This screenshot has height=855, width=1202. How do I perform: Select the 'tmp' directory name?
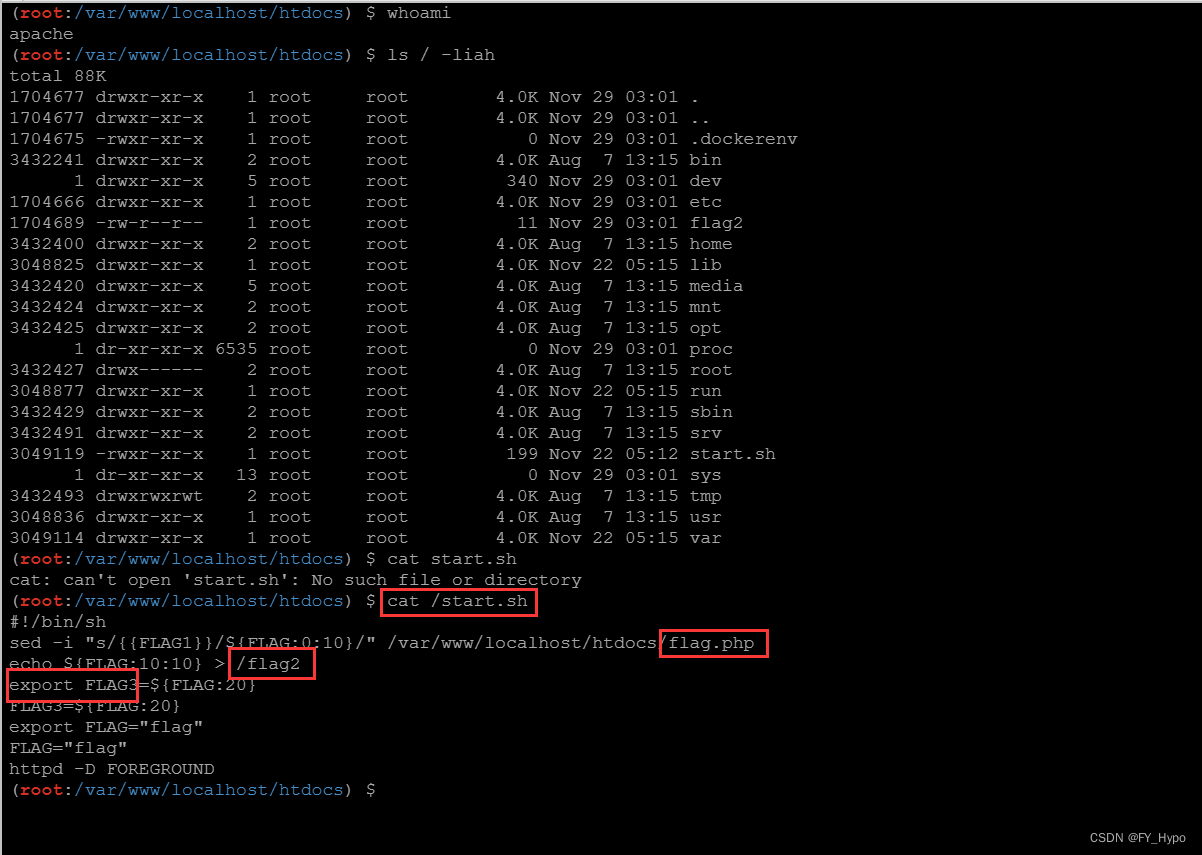705,496
